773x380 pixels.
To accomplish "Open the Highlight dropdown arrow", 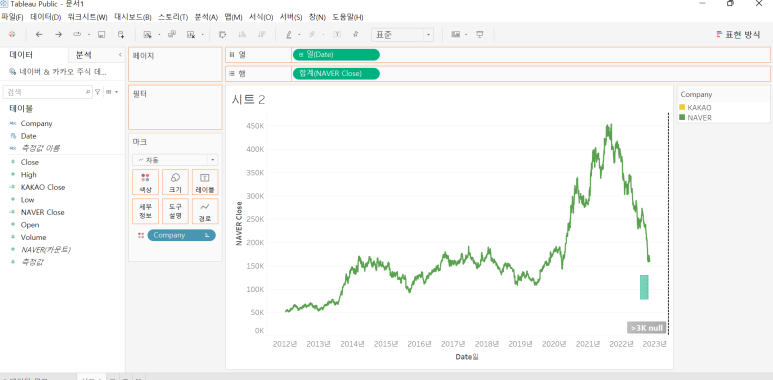I will (x=299, y=35).
